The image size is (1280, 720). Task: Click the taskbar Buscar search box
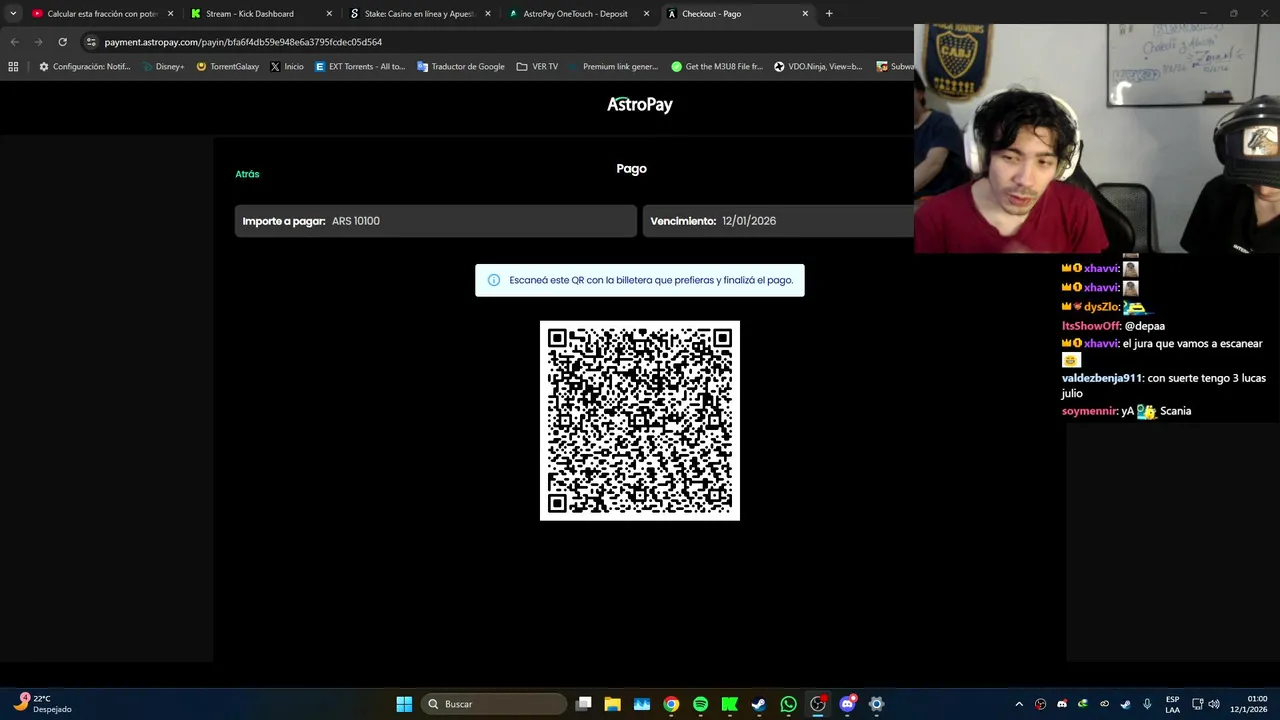(493, 704)
